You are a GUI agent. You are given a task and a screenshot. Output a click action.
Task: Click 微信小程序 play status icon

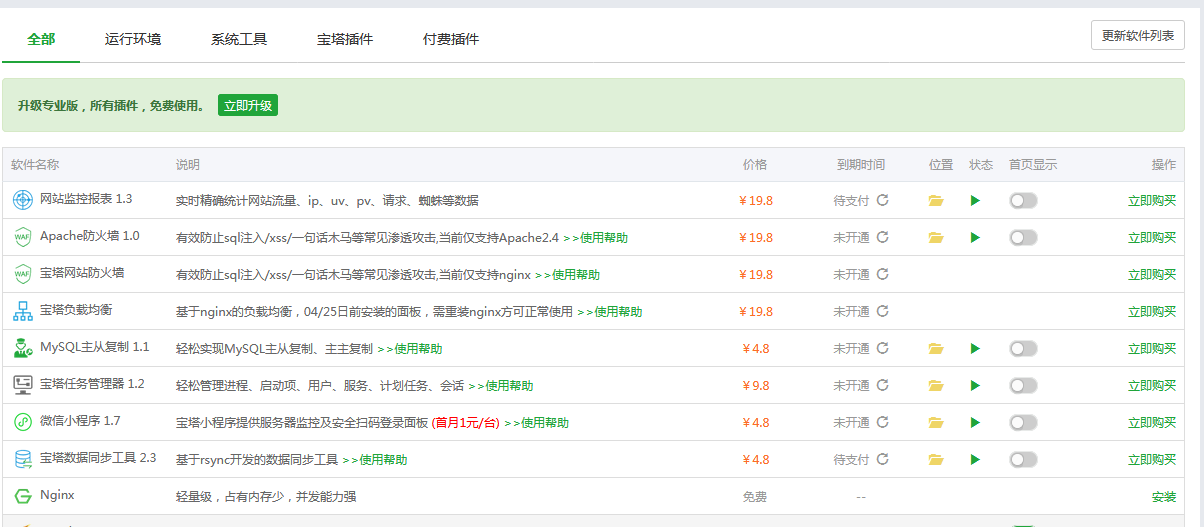click(x=975, y=422)
